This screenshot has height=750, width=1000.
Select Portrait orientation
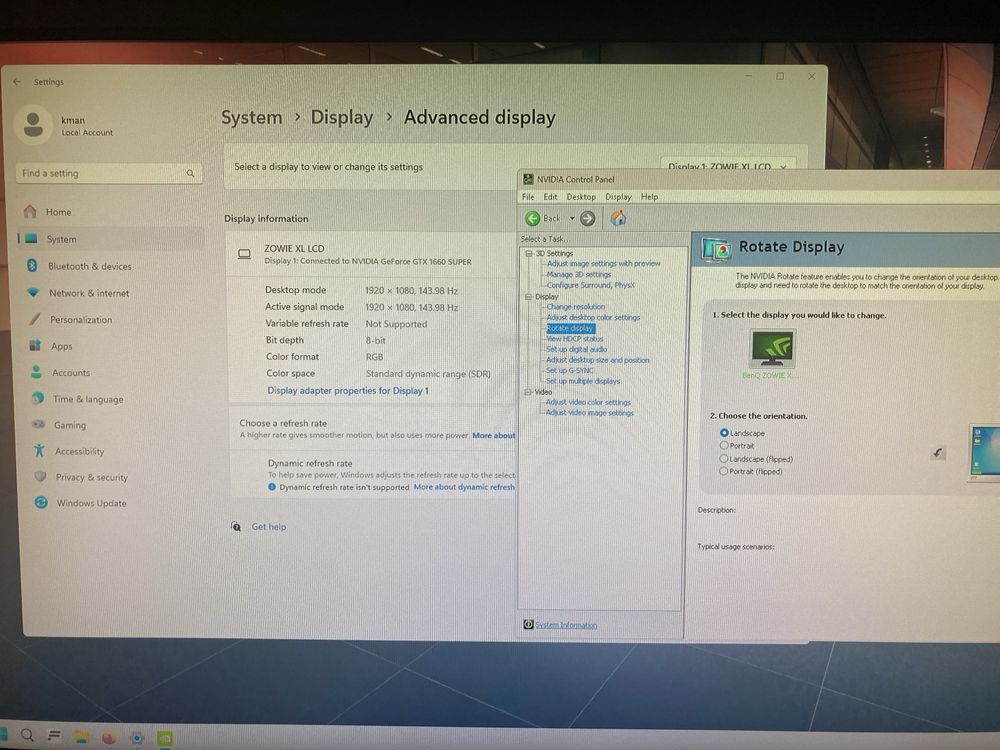coord(724,446)
